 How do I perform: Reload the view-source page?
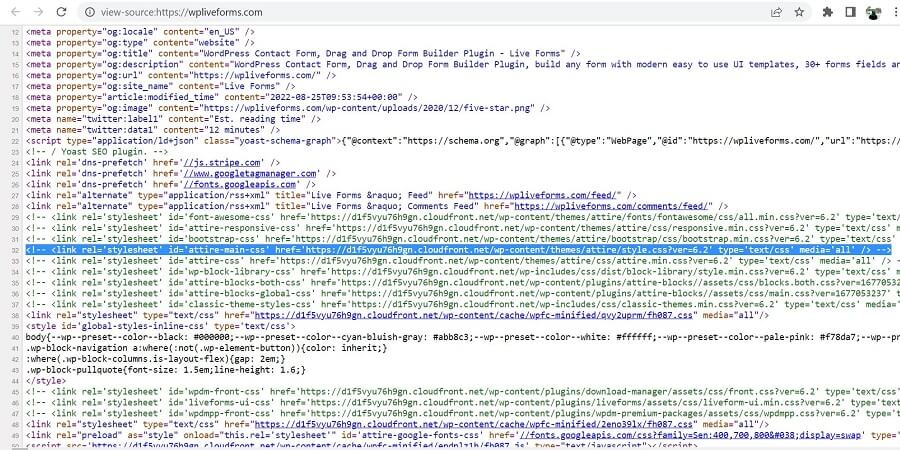[61, 12]
